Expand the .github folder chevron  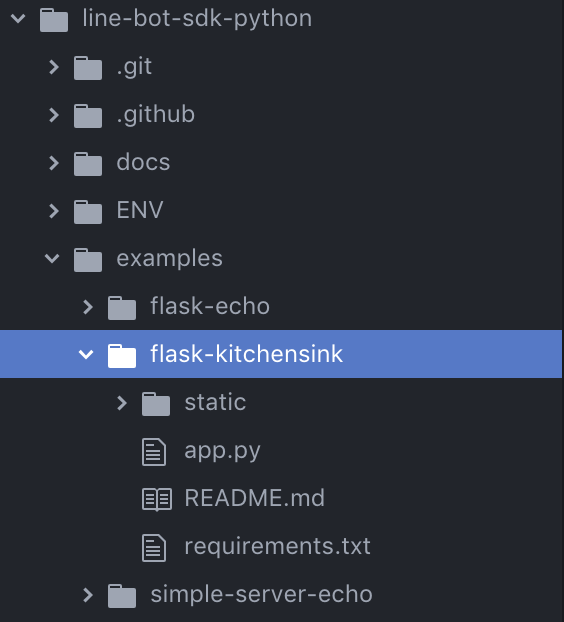54,115
